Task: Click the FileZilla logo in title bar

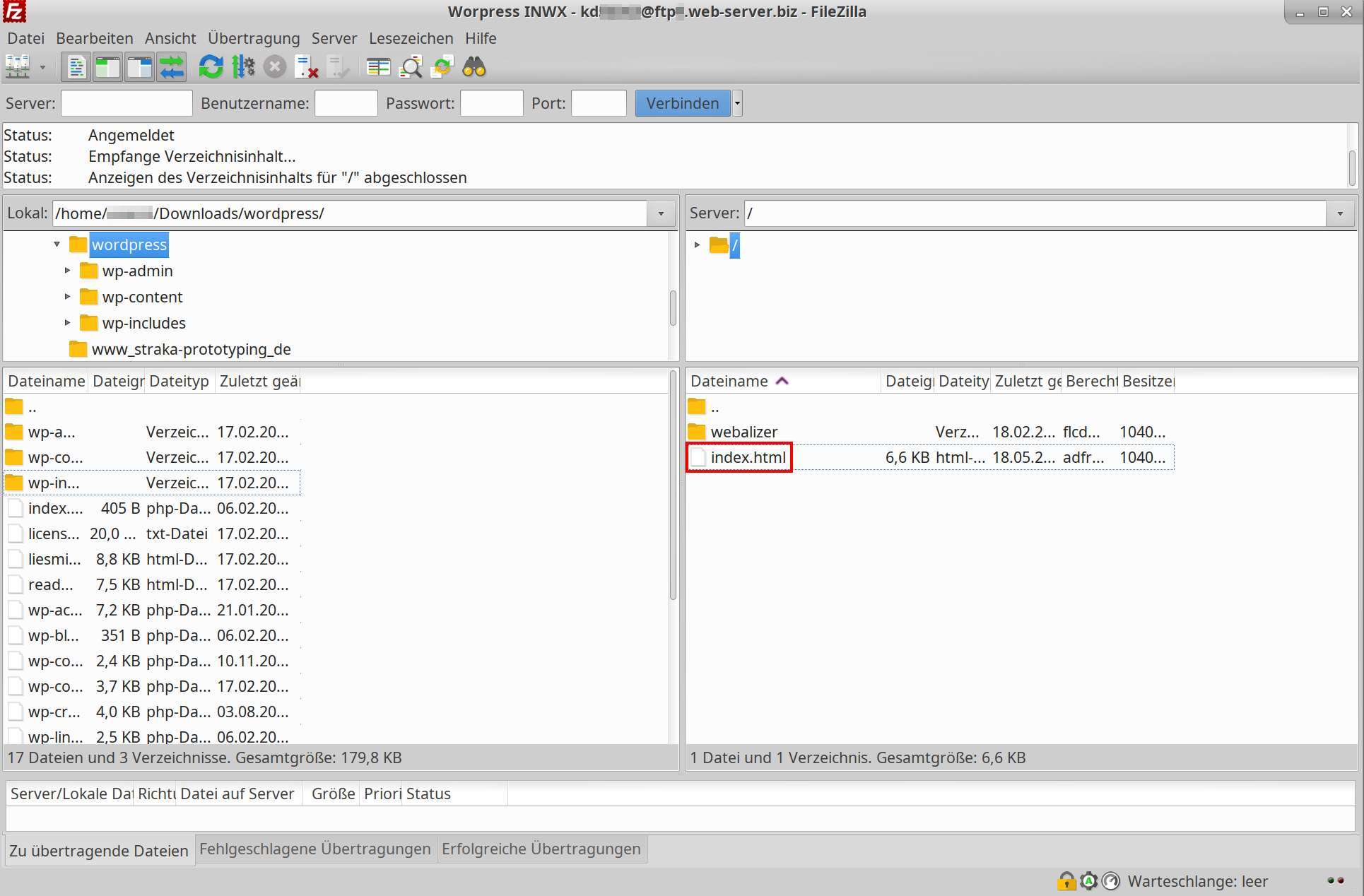Action: pos(14,11)
